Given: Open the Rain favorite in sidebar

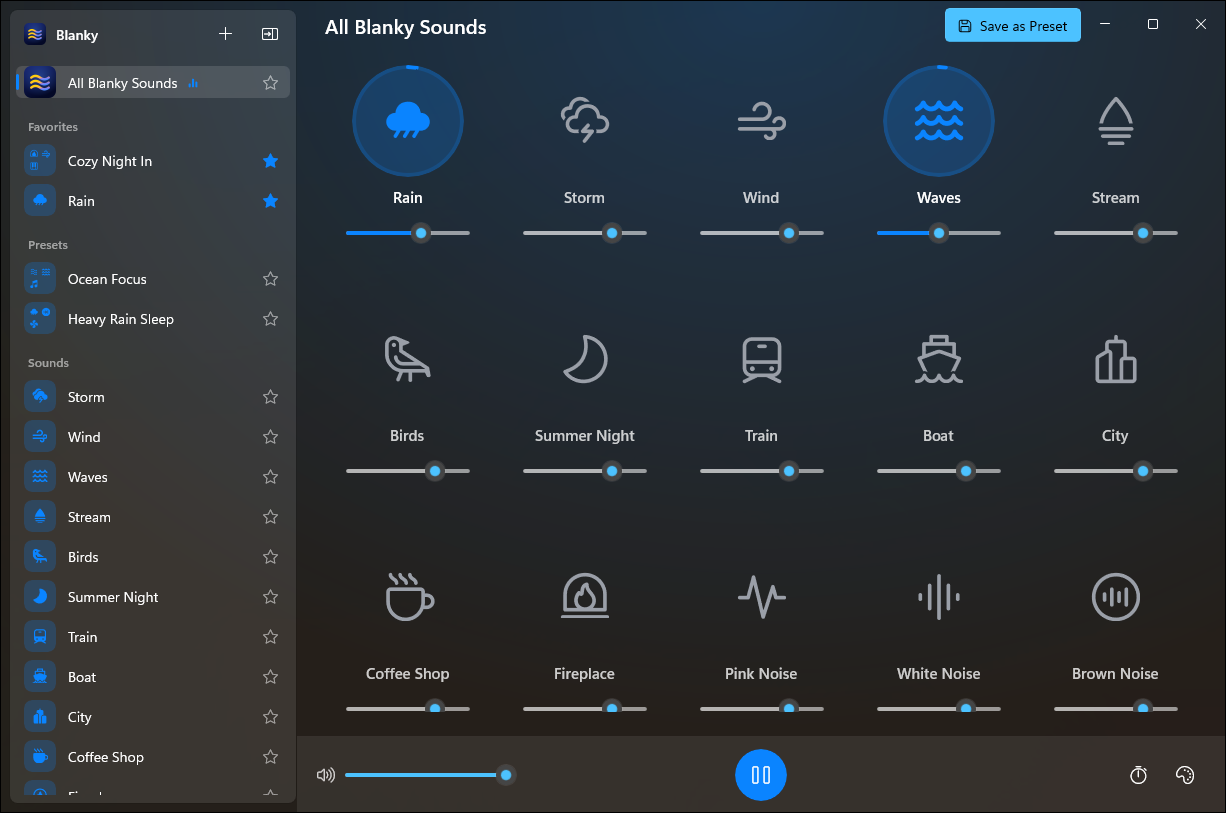Looking at the screenshot, I should click(153, 201).
